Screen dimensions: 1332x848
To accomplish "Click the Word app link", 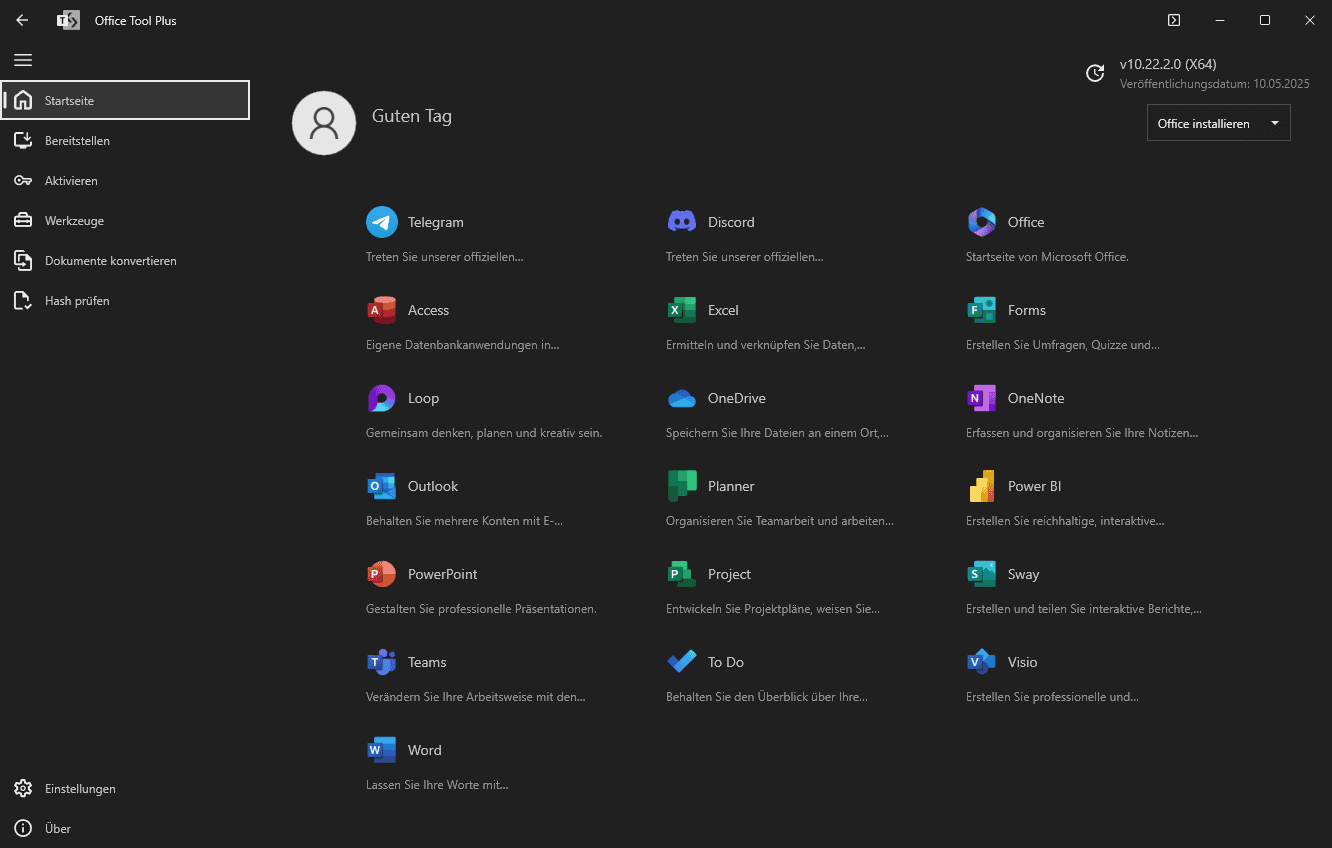I will click(424, 750).
